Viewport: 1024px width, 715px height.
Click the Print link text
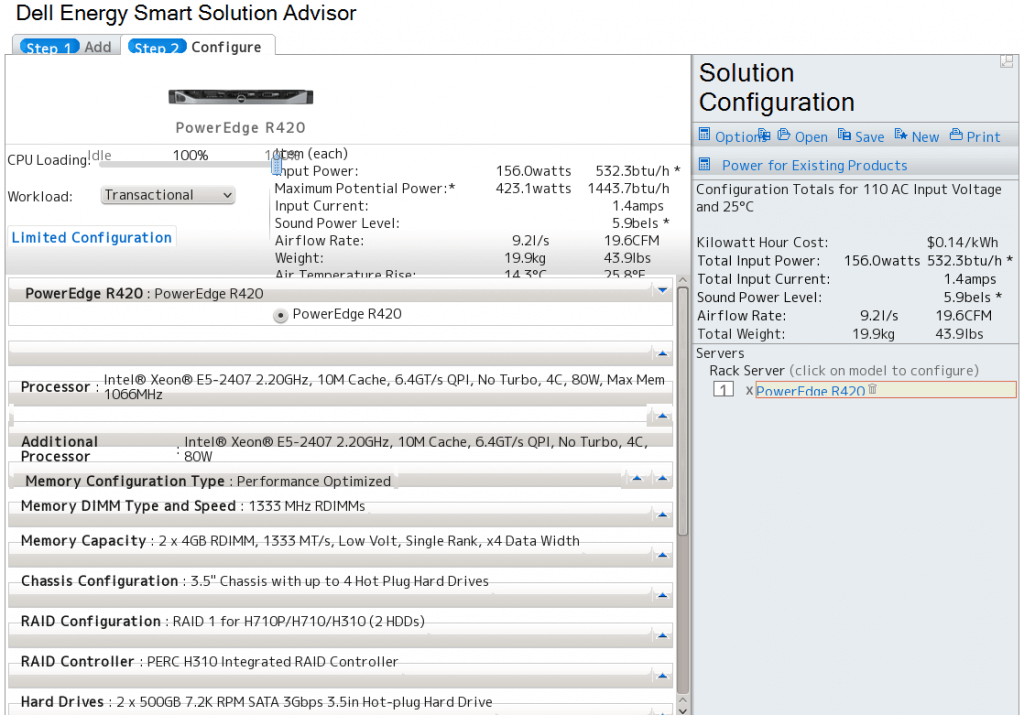click(x=983, y=137)
